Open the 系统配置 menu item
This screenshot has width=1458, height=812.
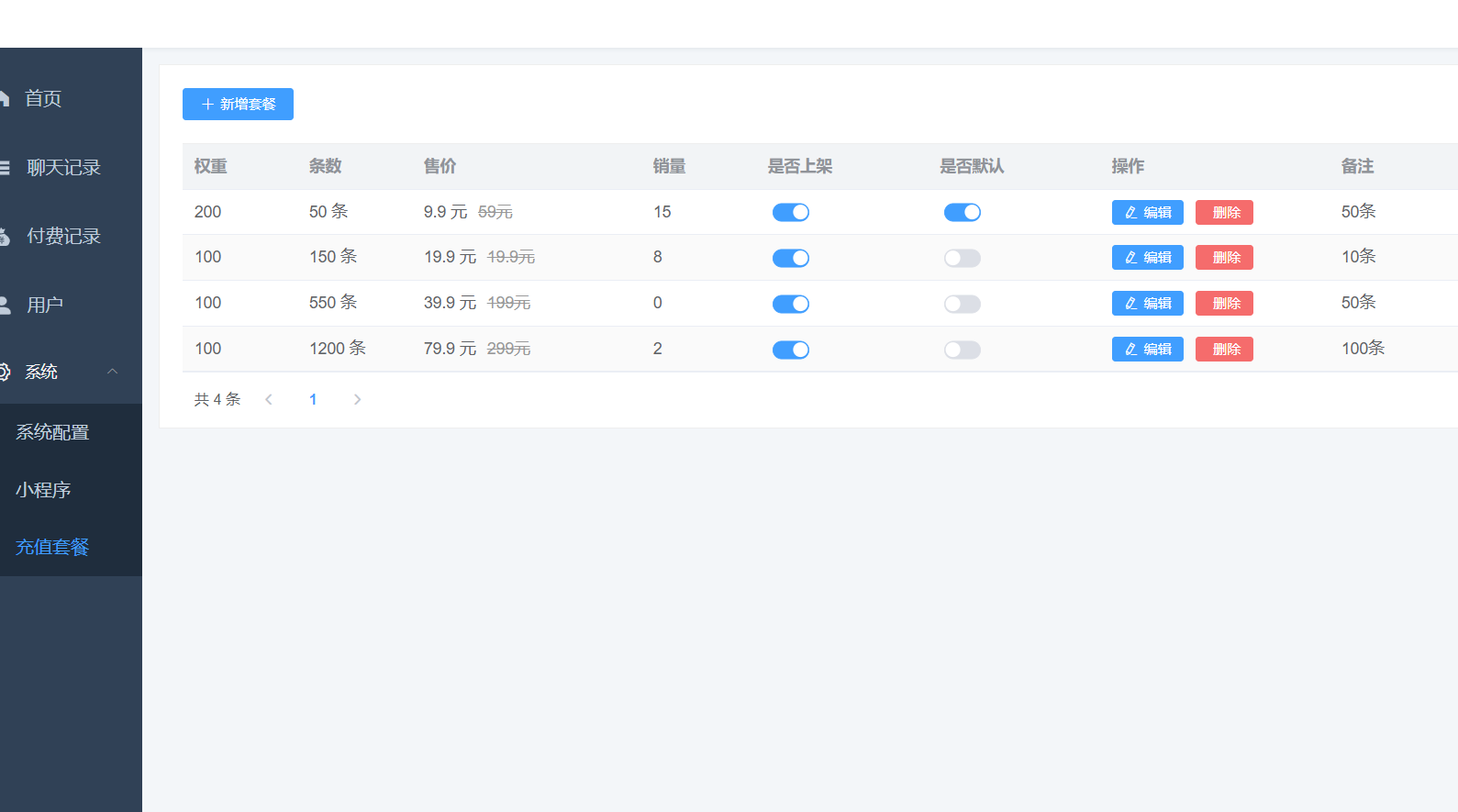point(52,432)
